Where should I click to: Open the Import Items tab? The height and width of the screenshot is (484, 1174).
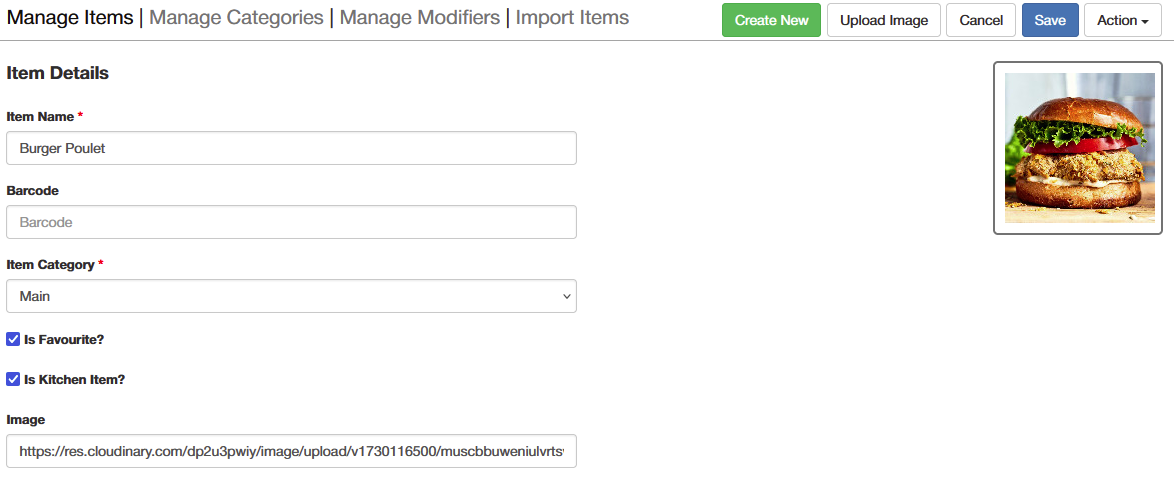572,17
